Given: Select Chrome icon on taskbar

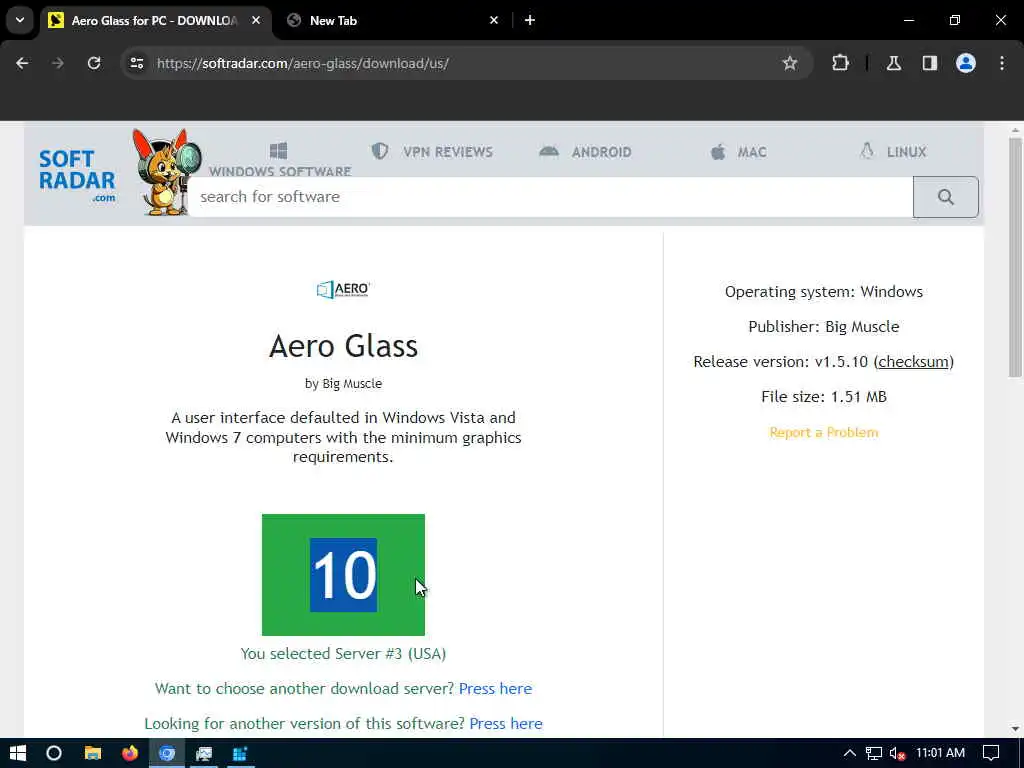Looking at the screenshot, I should point(167,753).
